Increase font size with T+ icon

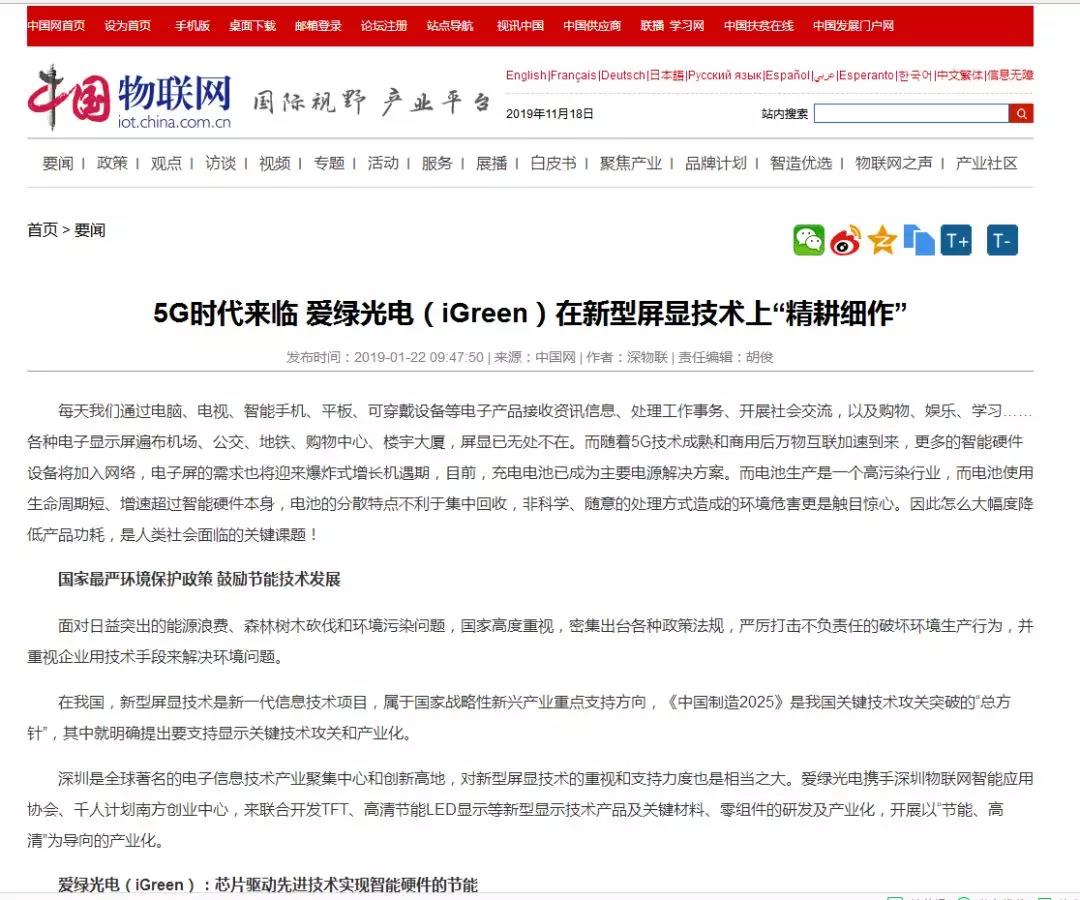click(x=957, y=240)
